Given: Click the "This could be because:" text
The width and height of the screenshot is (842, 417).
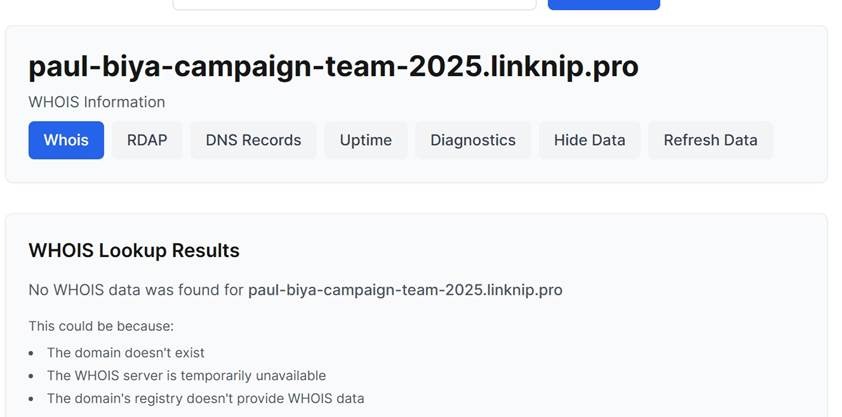Looking at the screenshot, I should tap(101, 326).
